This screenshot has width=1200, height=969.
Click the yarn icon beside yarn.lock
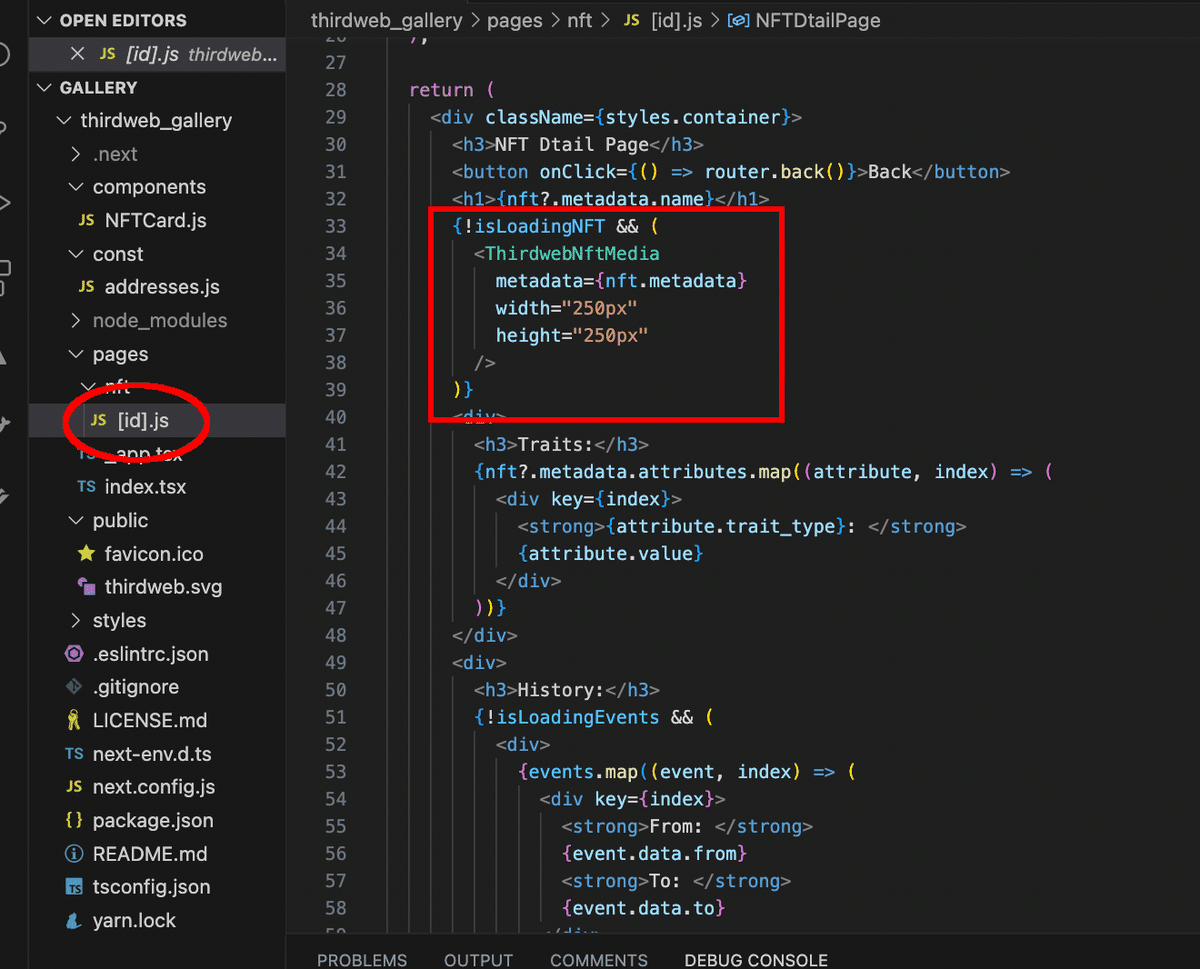pos(74,920)
